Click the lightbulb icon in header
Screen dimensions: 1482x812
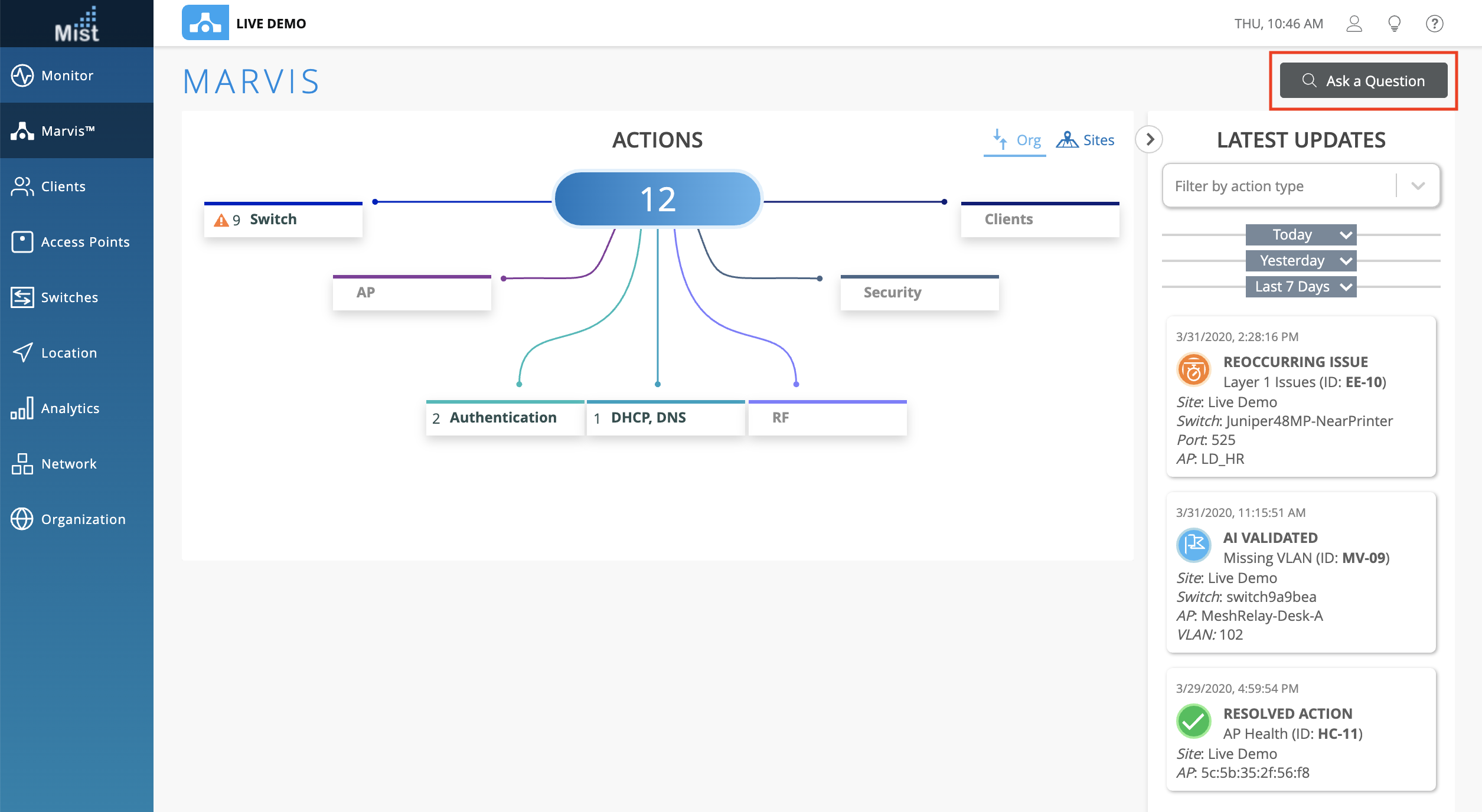click(x=1395, y=24)
